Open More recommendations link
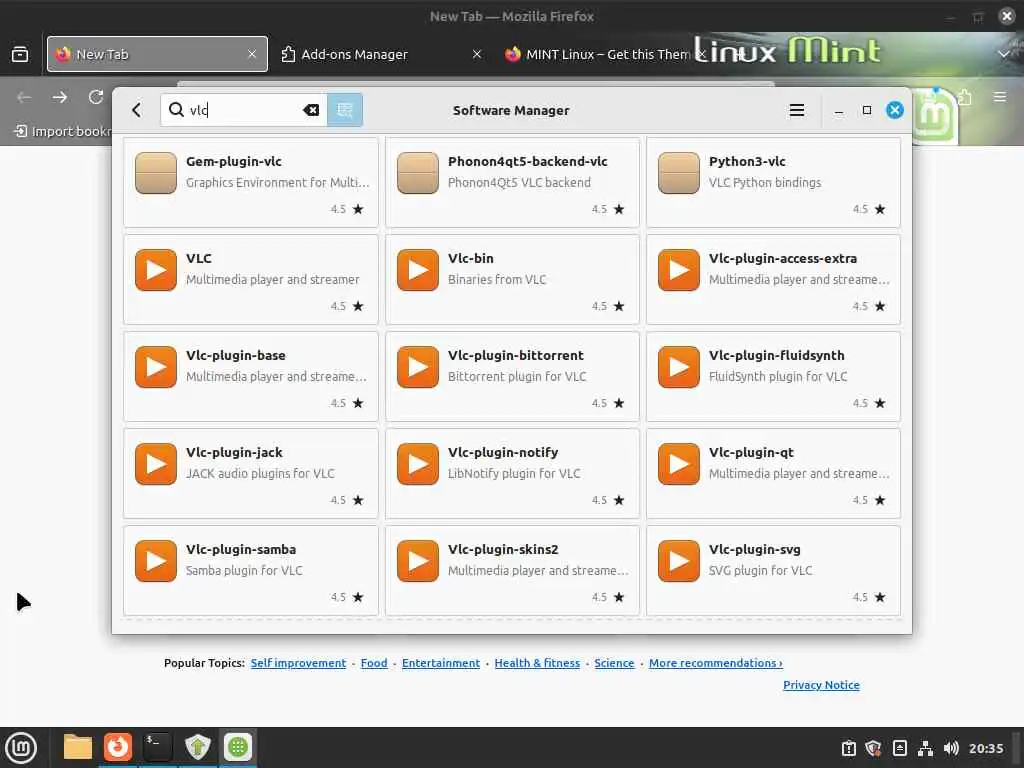 tap(716, 663)
